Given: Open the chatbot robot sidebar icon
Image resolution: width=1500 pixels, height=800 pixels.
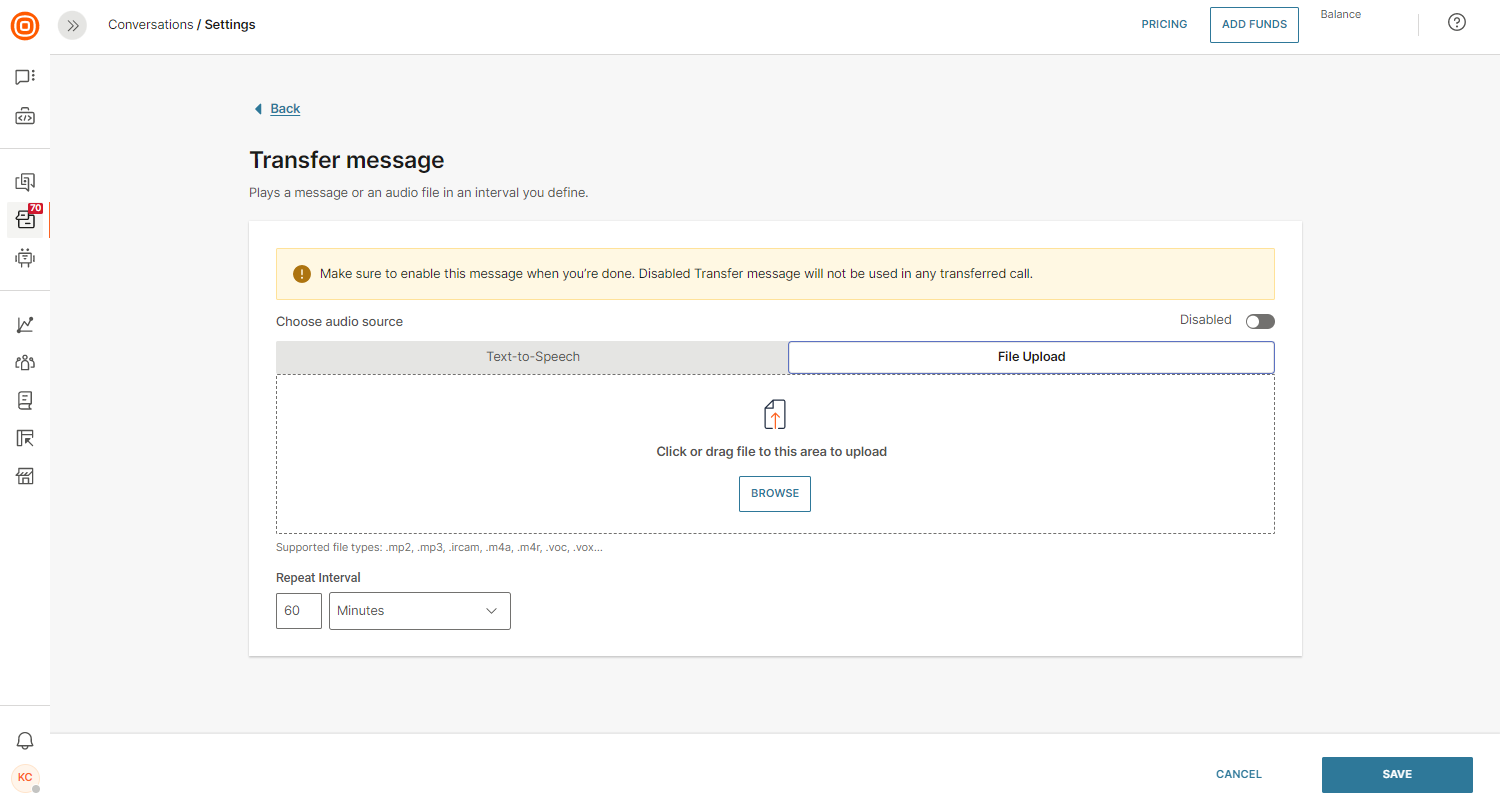Looking at the screenshot, I should 25,258.
